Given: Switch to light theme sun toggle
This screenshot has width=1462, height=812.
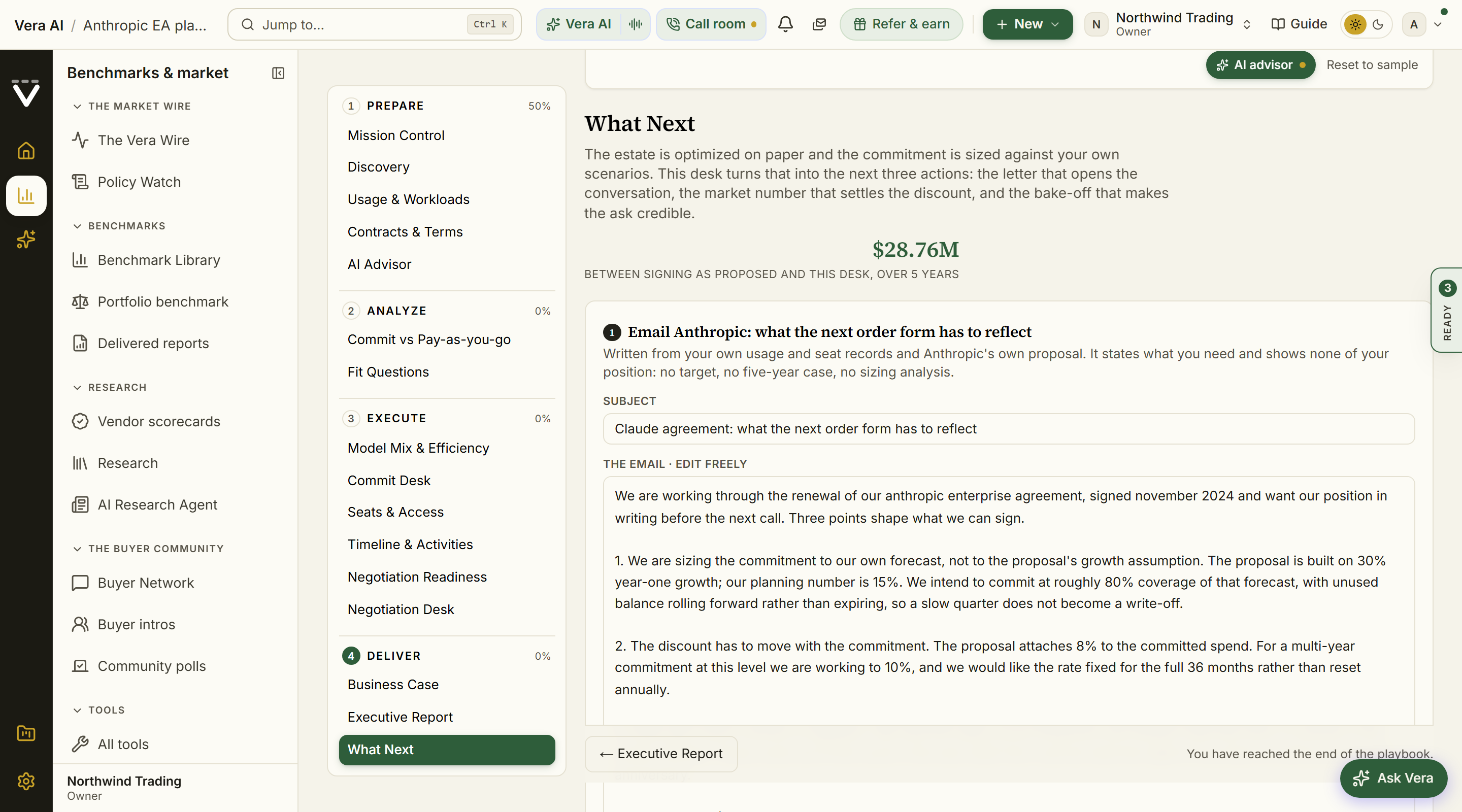Looking at the screenshot, I should [1355, 24].
